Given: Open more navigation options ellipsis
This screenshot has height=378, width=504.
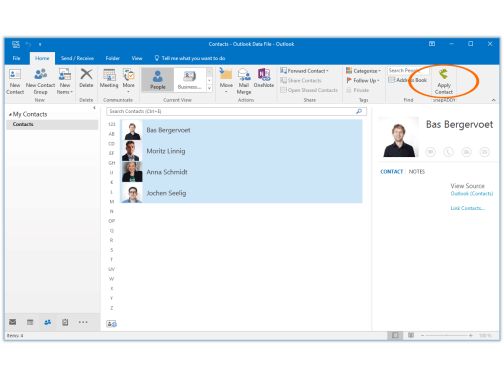Looking at the screenshot, I should click(83, 322).
